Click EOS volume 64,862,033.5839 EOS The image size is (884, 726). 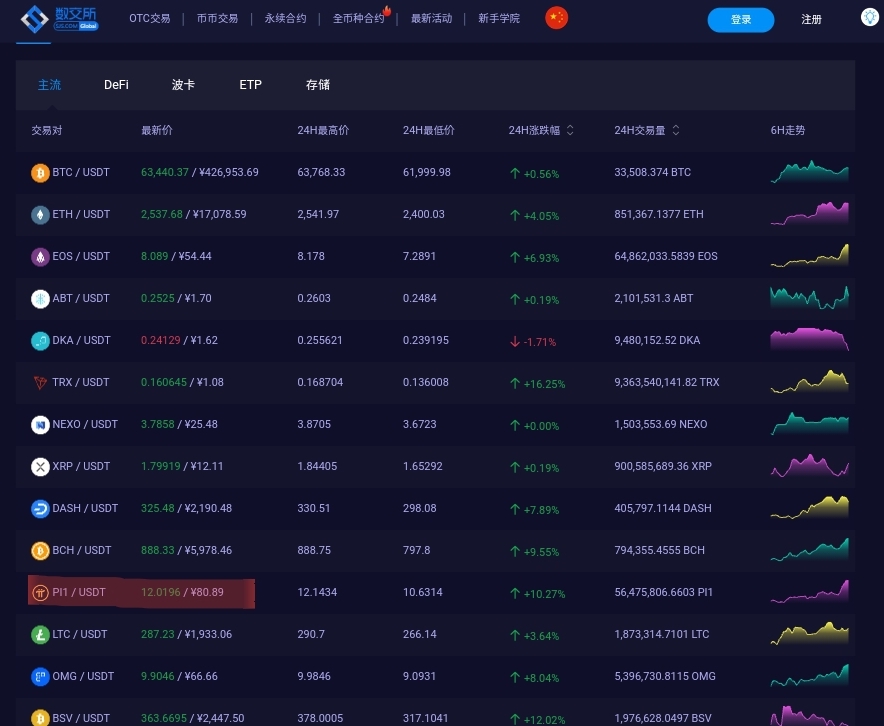point(665,256)
